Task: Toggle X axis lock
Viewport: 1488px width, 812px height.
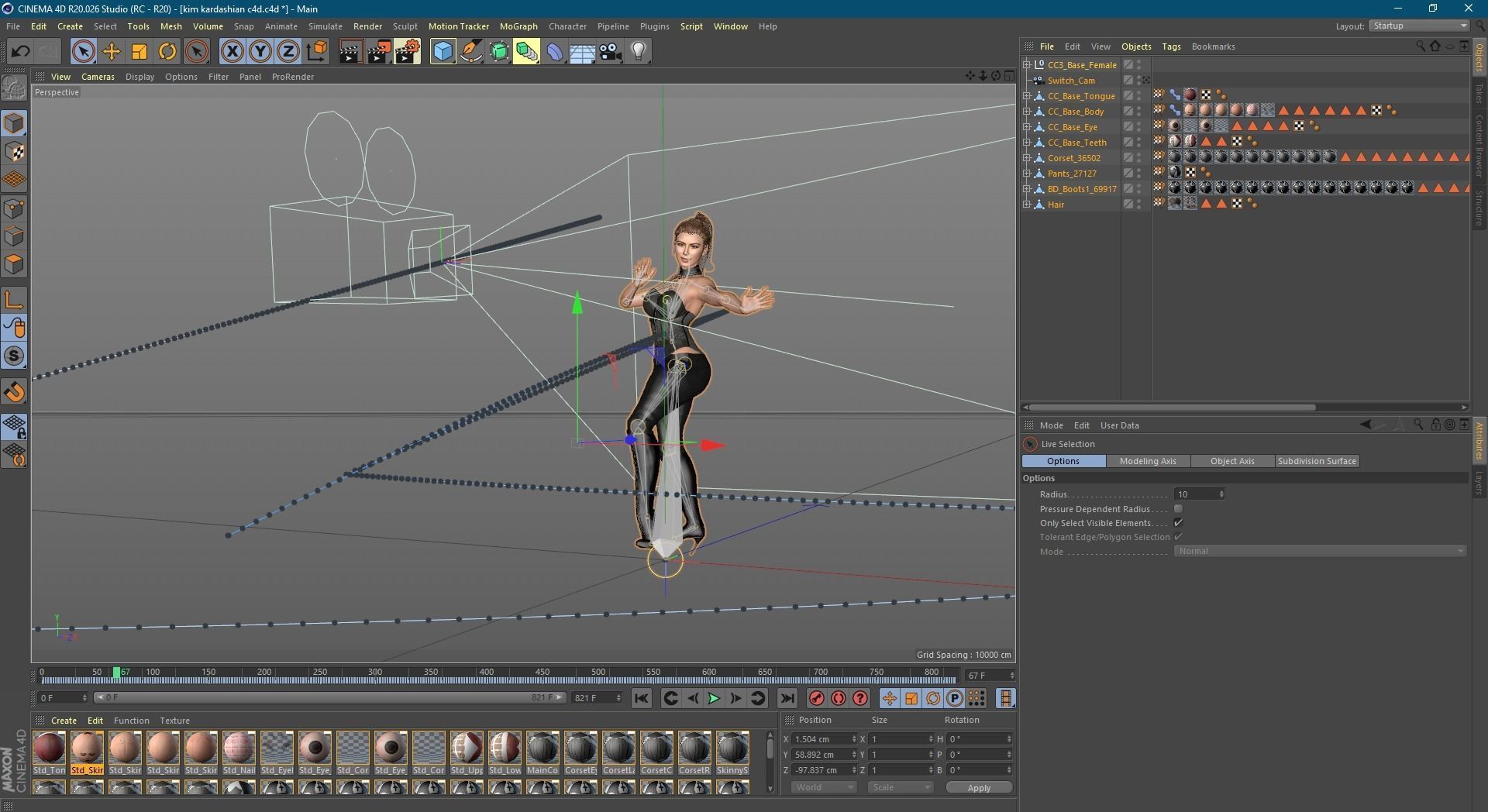Action: click(232, 52)
